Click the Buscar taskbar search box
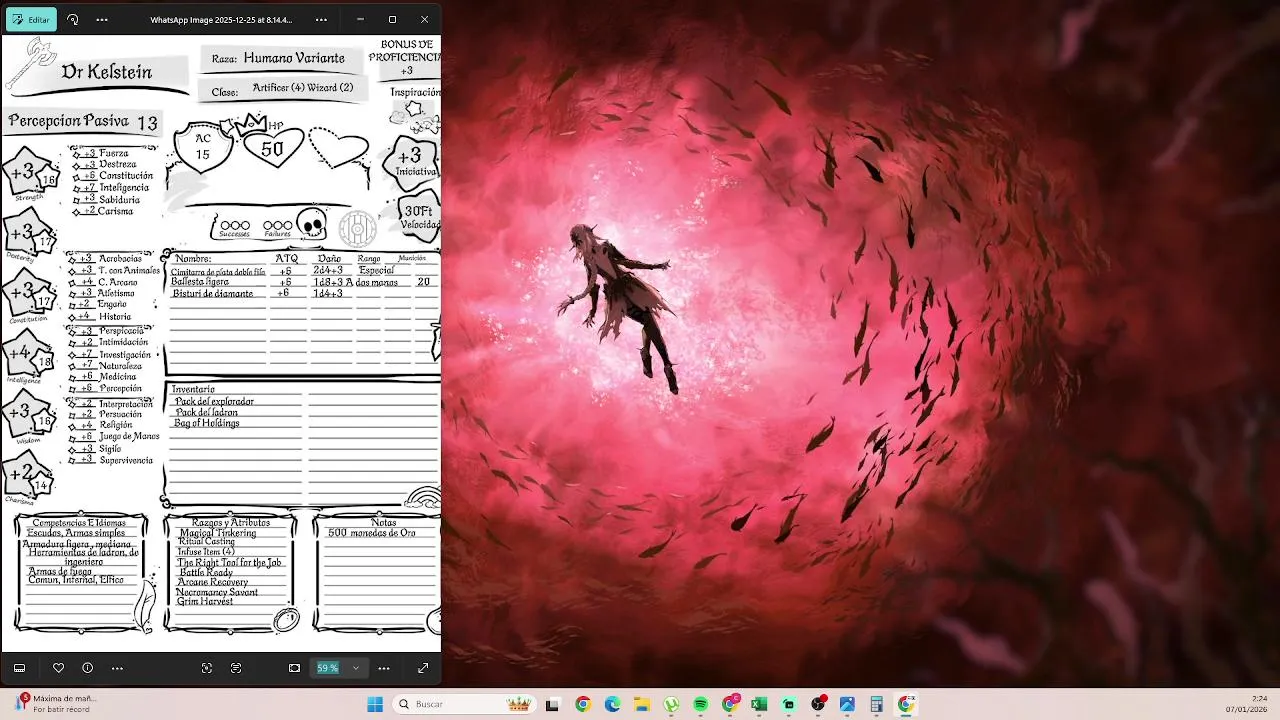Viewport: 1280px width, 720px height. tap(464, 704)
